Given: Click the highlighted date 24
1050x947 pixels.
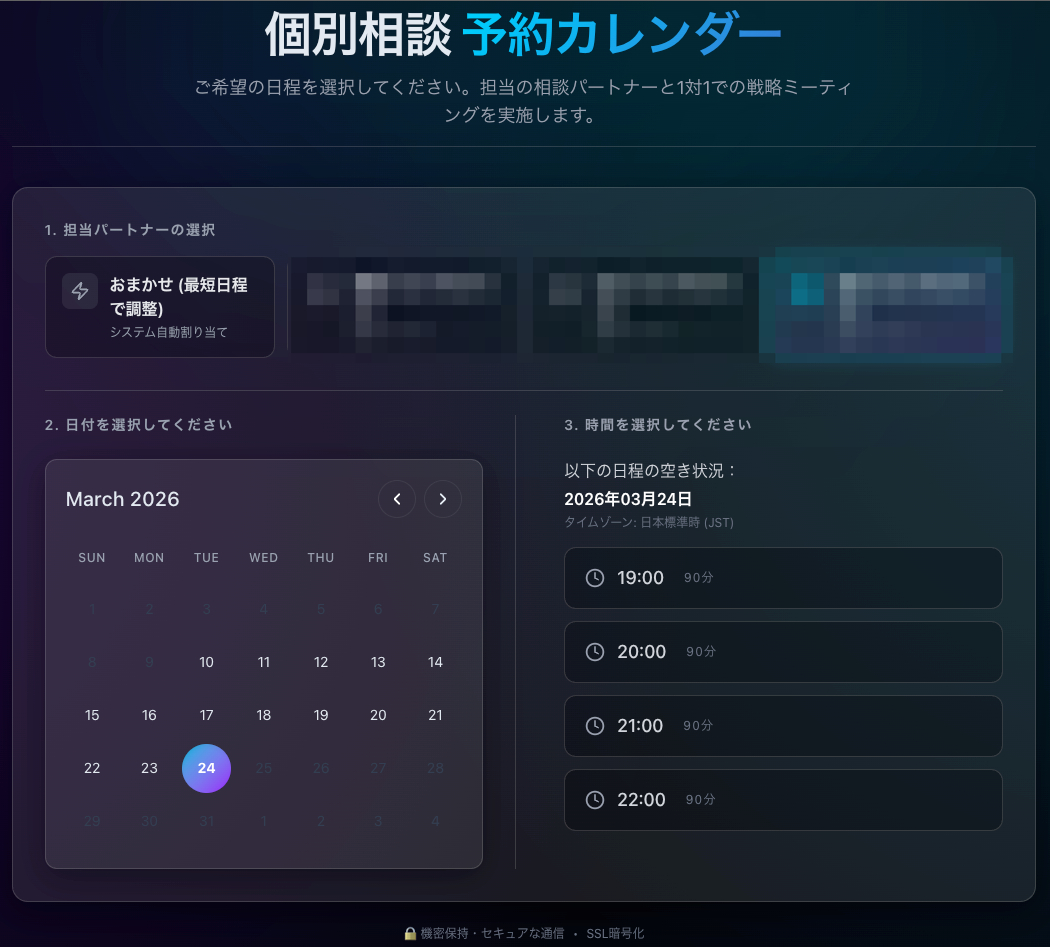Looking at the screenshot, I should (x=206, y=768).
